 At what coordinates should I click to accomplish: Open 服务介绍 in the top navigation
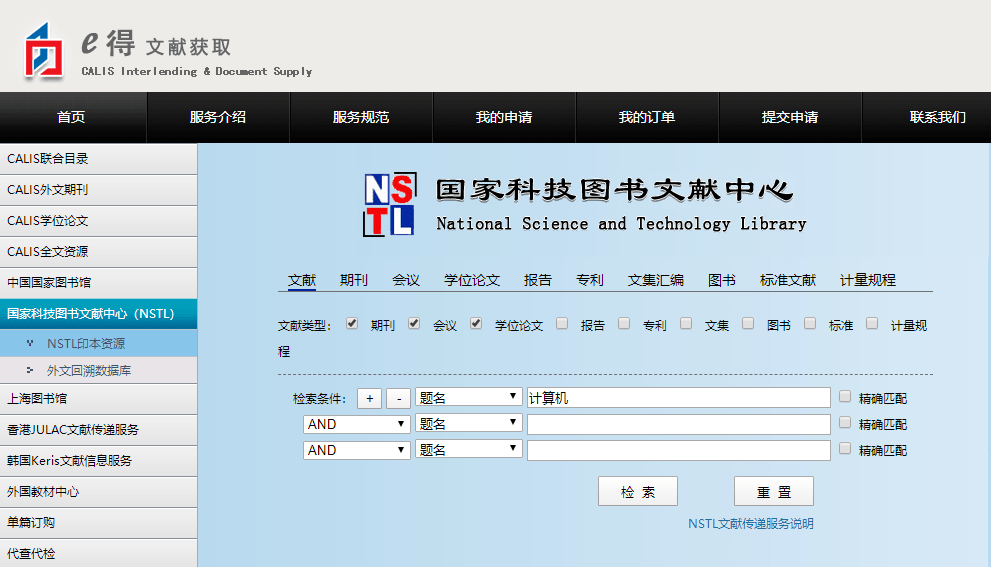coord(218,117)
